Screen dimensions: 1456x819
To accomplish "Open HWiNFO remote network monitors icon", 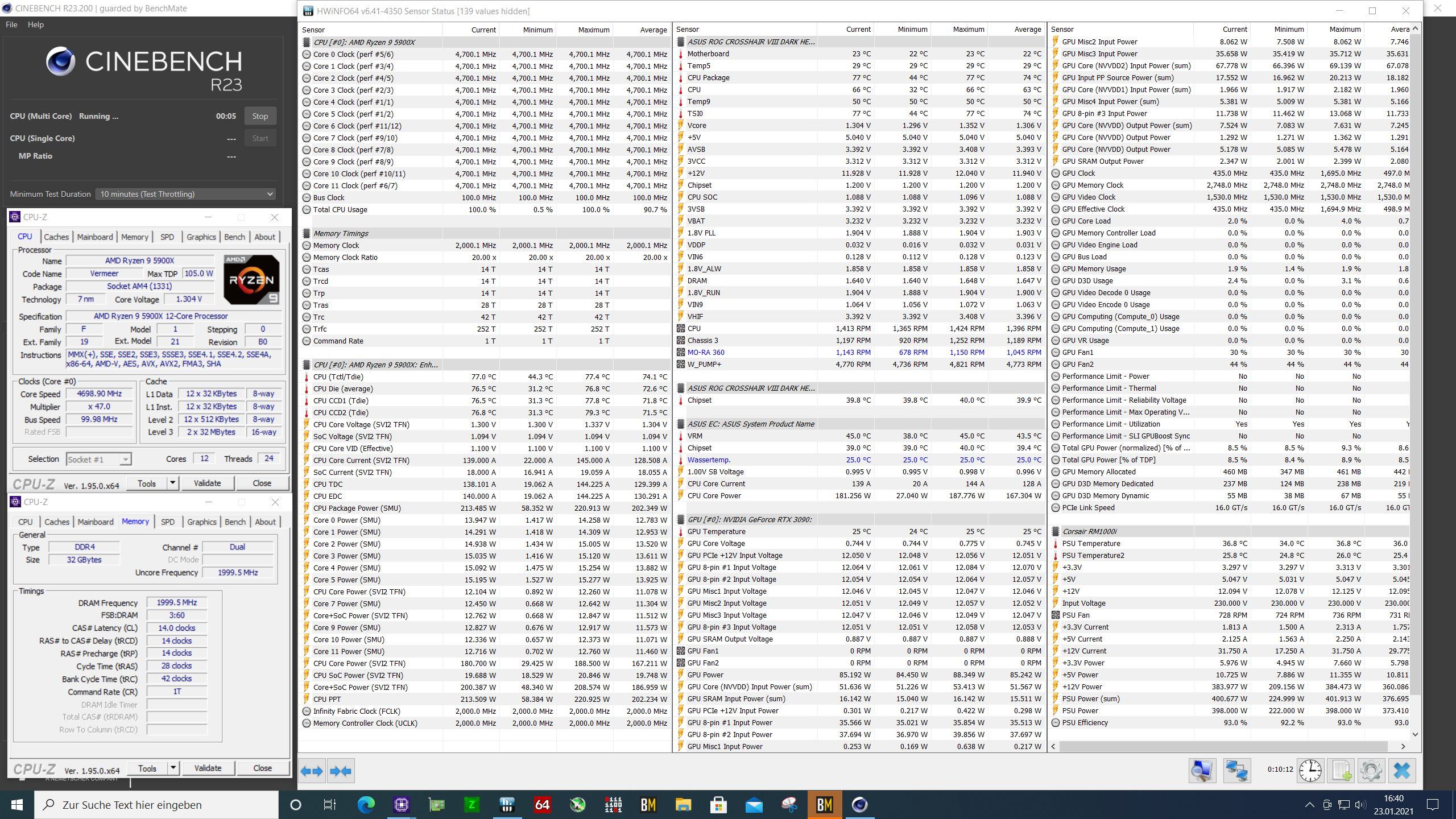I will click(x=1236, y=771).
